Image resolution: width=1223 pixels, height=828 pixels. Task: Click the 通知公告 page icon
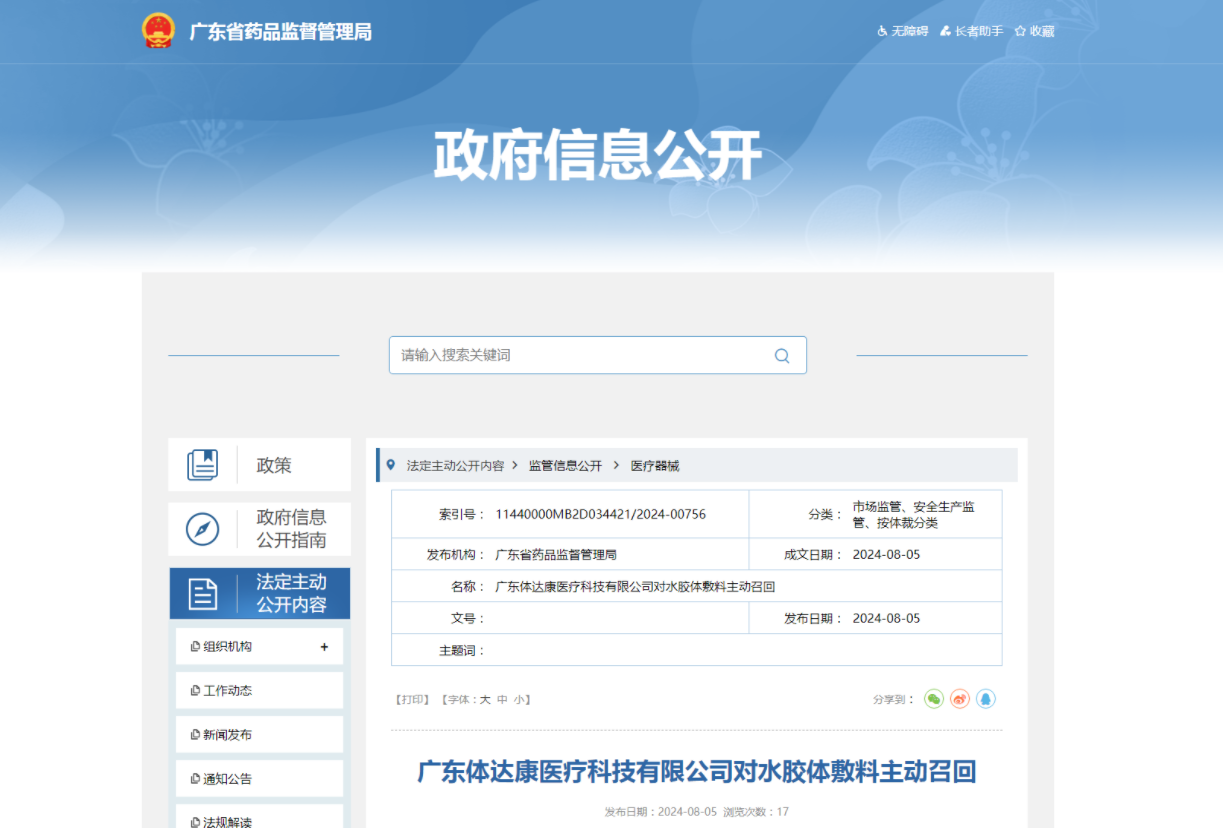[x=195, y=779]
